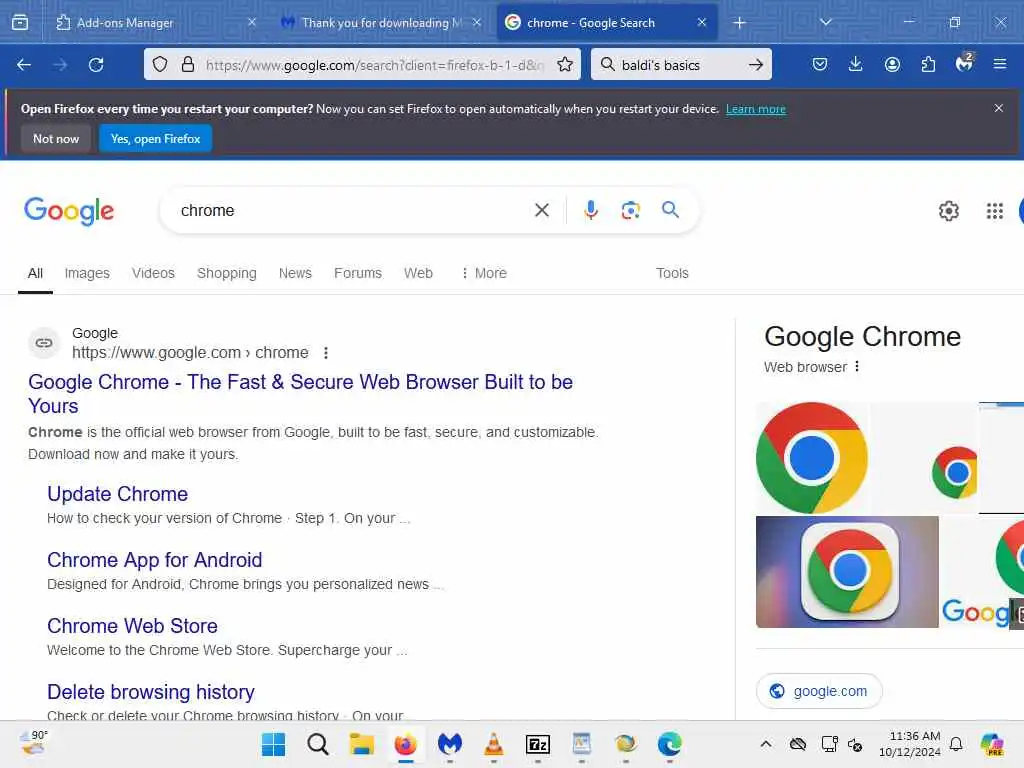Open a new tab
Image resolution: width=1024 pixels, height=768 pixels.
(739, 23)
